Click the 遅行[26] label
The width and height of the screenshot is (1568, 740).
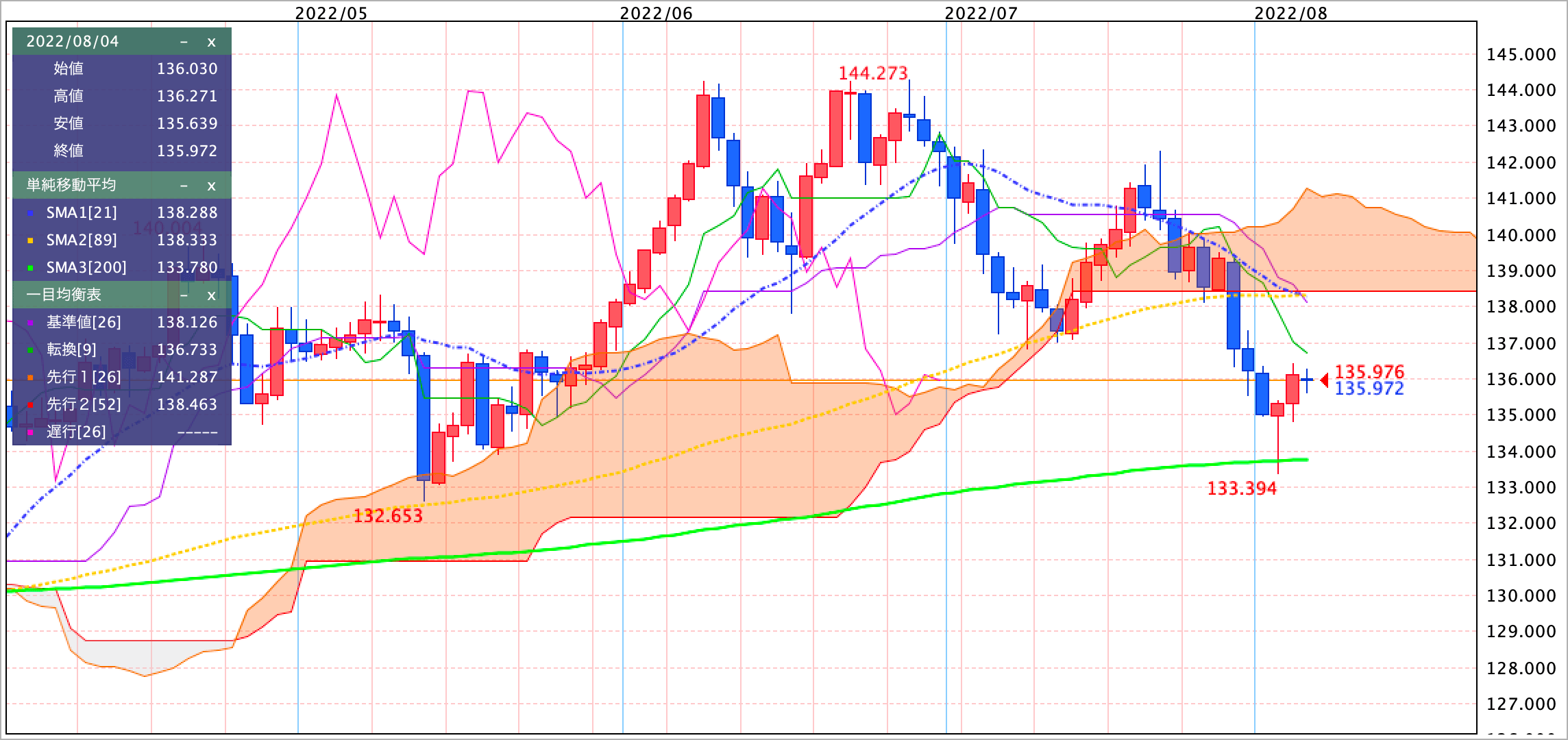coord(76,432)
